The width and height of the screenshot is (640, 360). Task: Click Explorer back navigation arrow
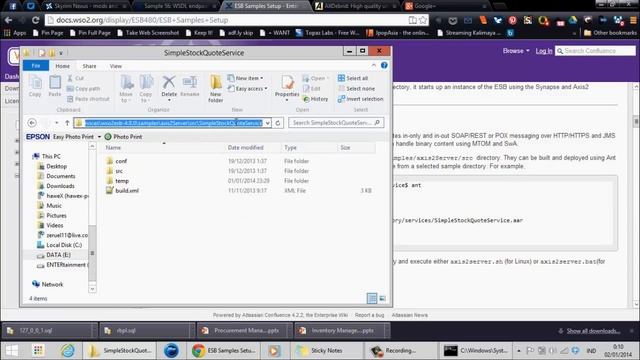tap(32, 122)
